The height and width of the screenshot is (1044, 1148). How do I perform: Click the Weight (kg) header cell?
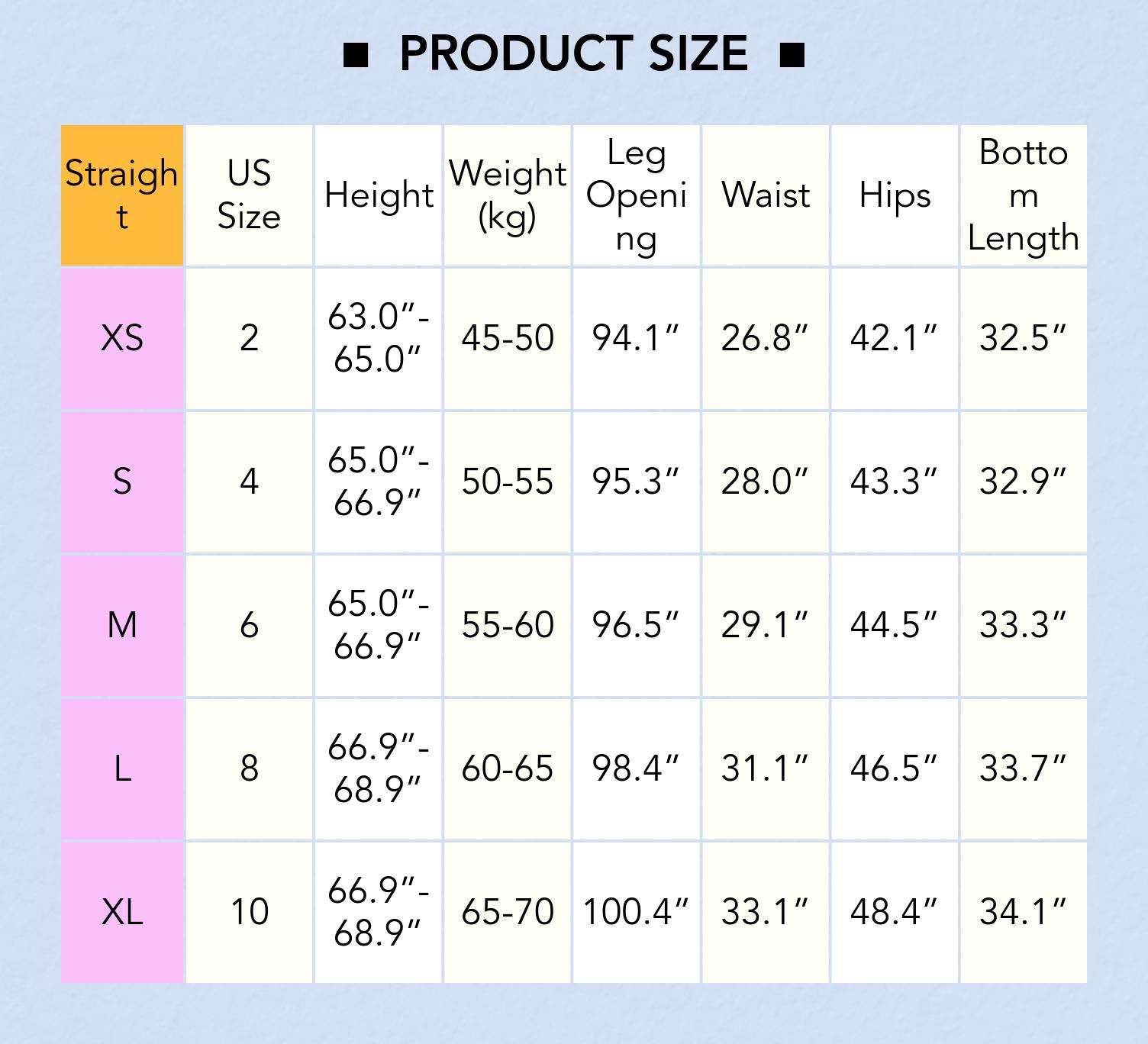(x=508, y=195)
